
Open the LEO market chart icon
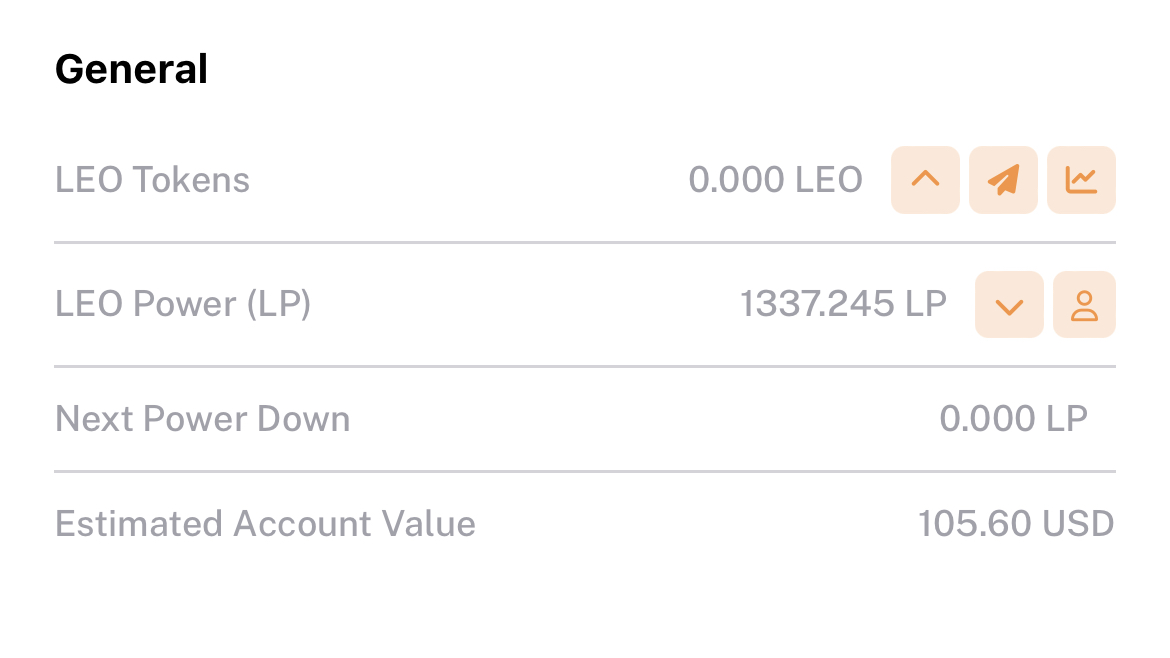click(x=1081, y=180)
